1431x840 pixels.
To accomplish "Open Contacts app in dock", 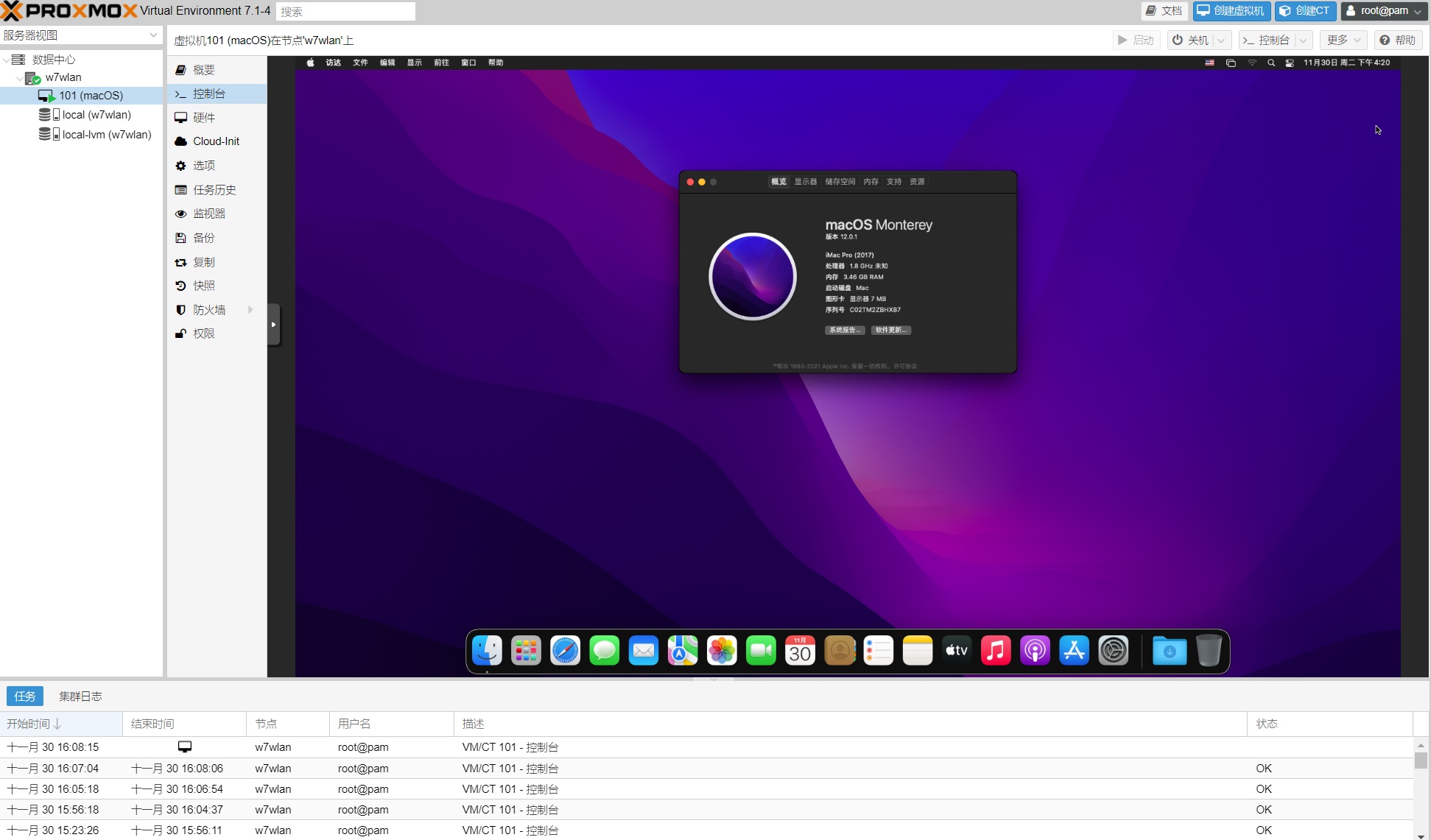I will click(840, 651).
